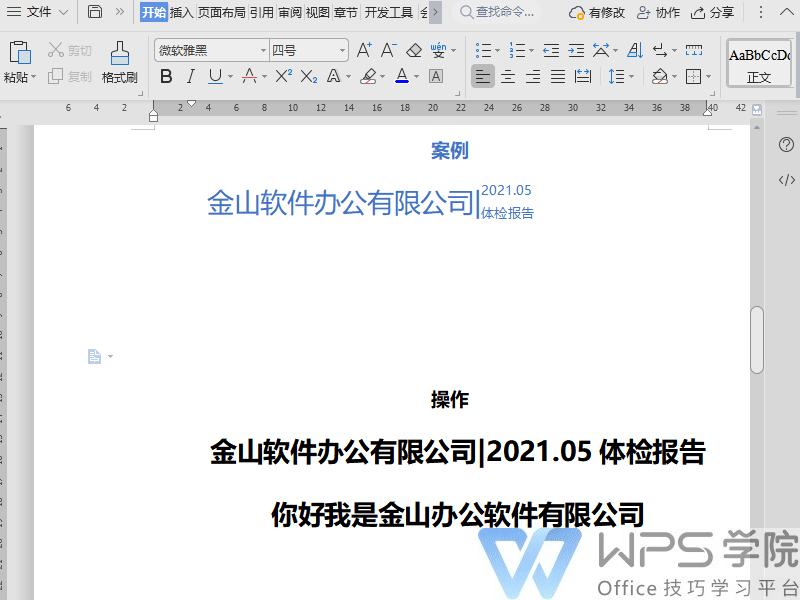Apply strikethrough text icon
Screen dimensions: 800x600
(x=249, y=77)
